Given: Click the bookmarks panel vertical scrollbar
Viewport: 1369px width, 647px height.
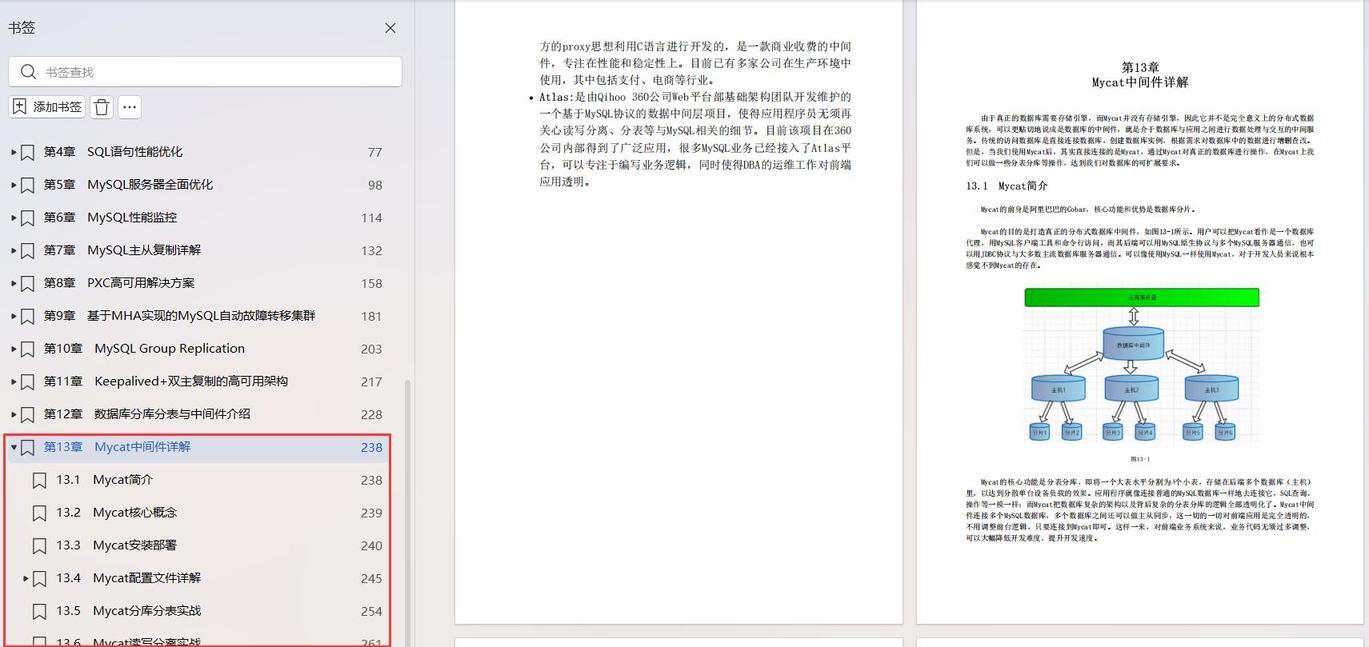Looking at the screenshot, I should point(407,512).
